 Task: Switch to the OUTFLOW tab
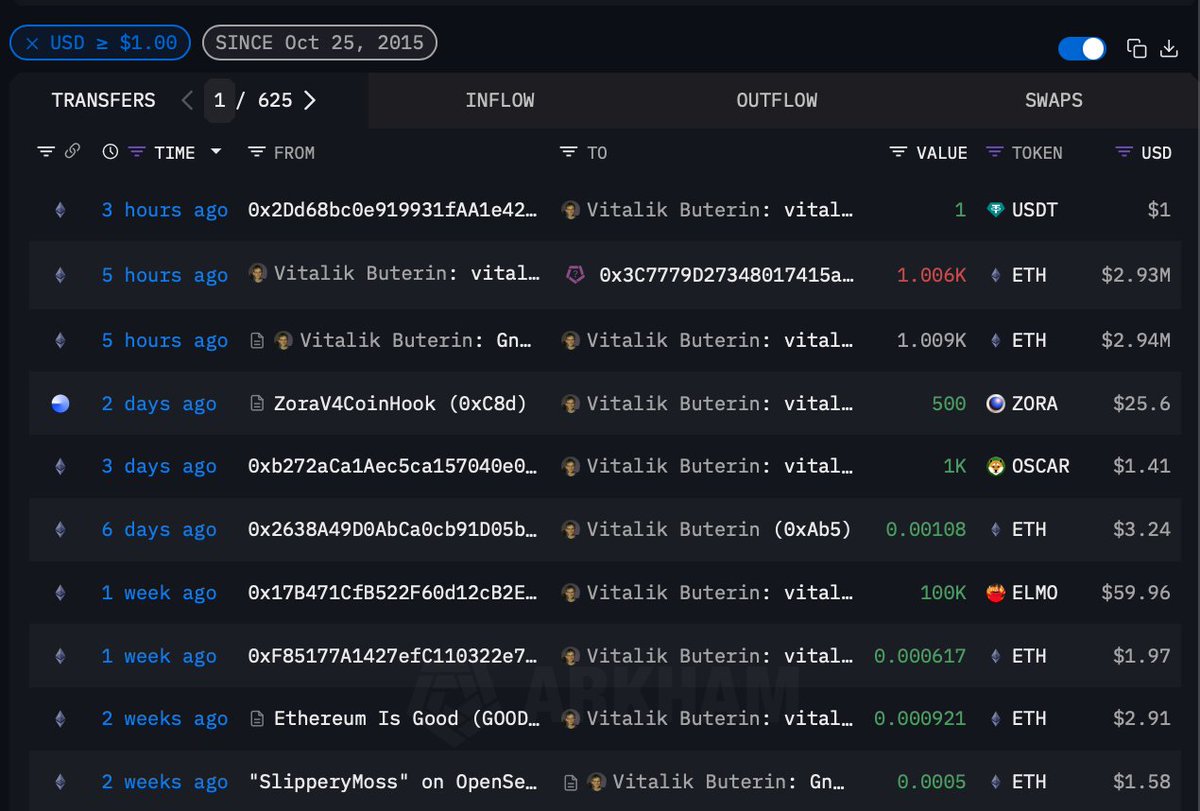[777, 100]
